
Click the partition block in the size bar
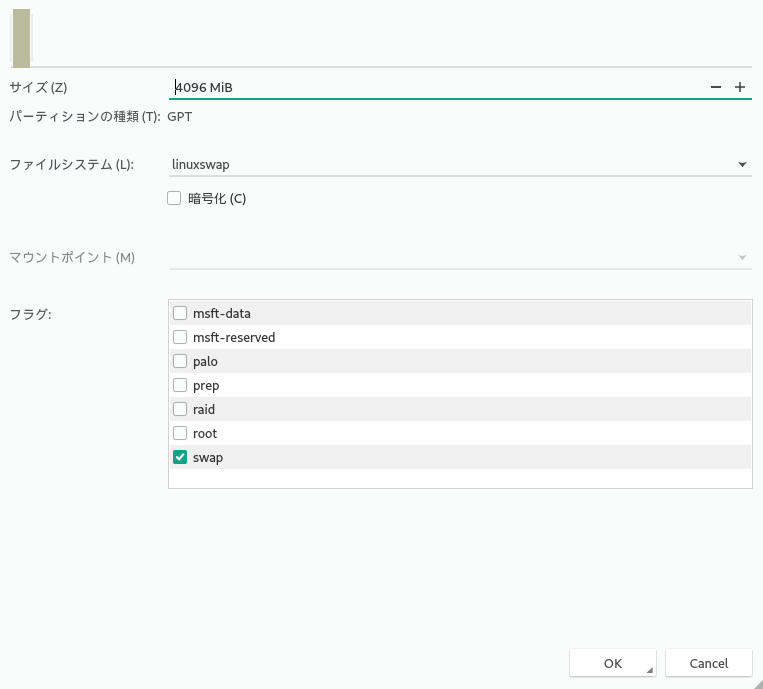21,37
